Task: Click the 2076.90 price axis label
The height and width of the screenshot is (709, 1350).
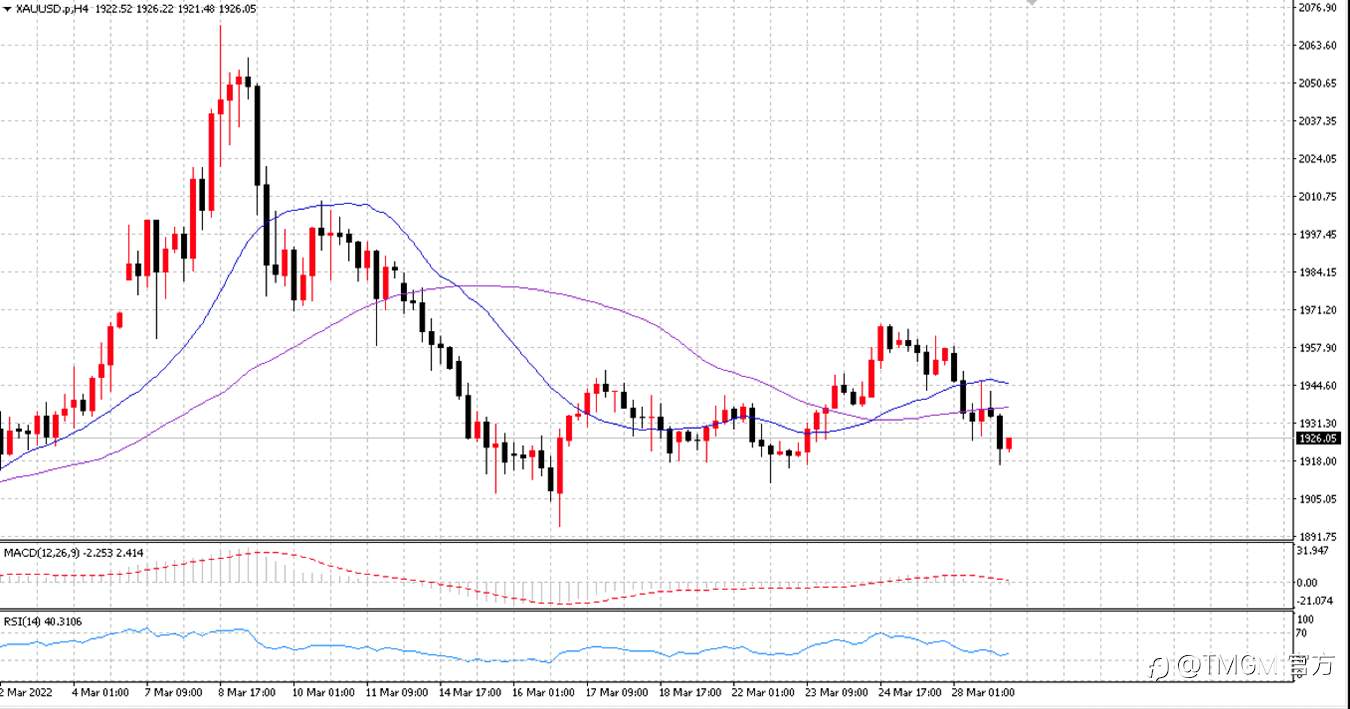Action: coord(1317,8)
